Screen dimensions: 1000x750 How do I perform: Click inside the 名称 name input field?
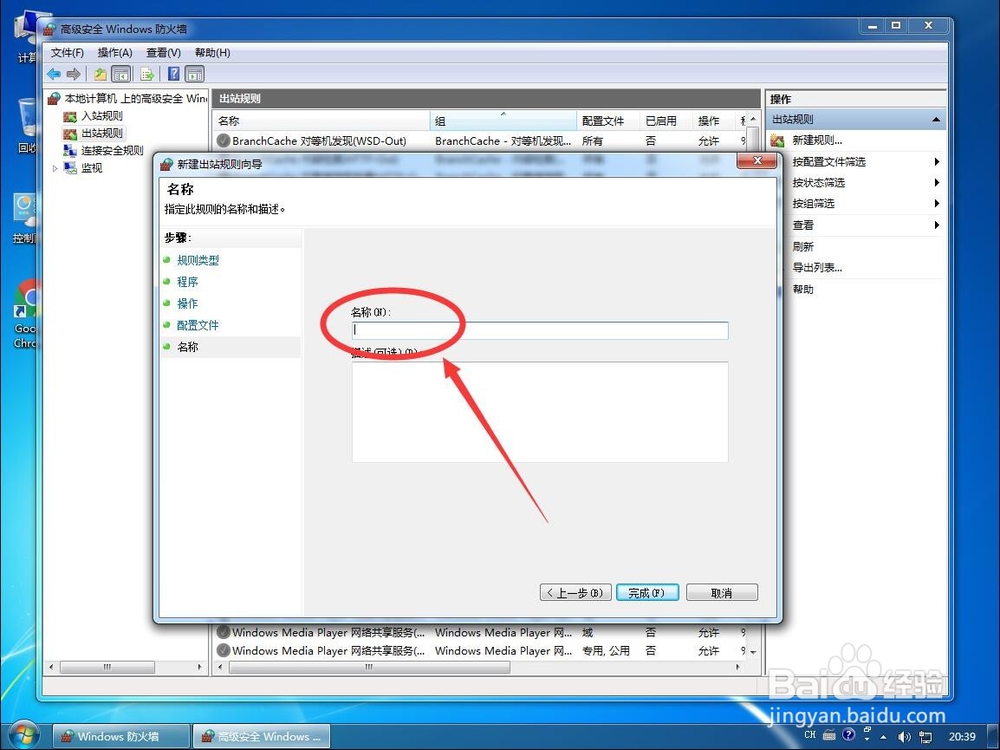[x=539, y=330]
